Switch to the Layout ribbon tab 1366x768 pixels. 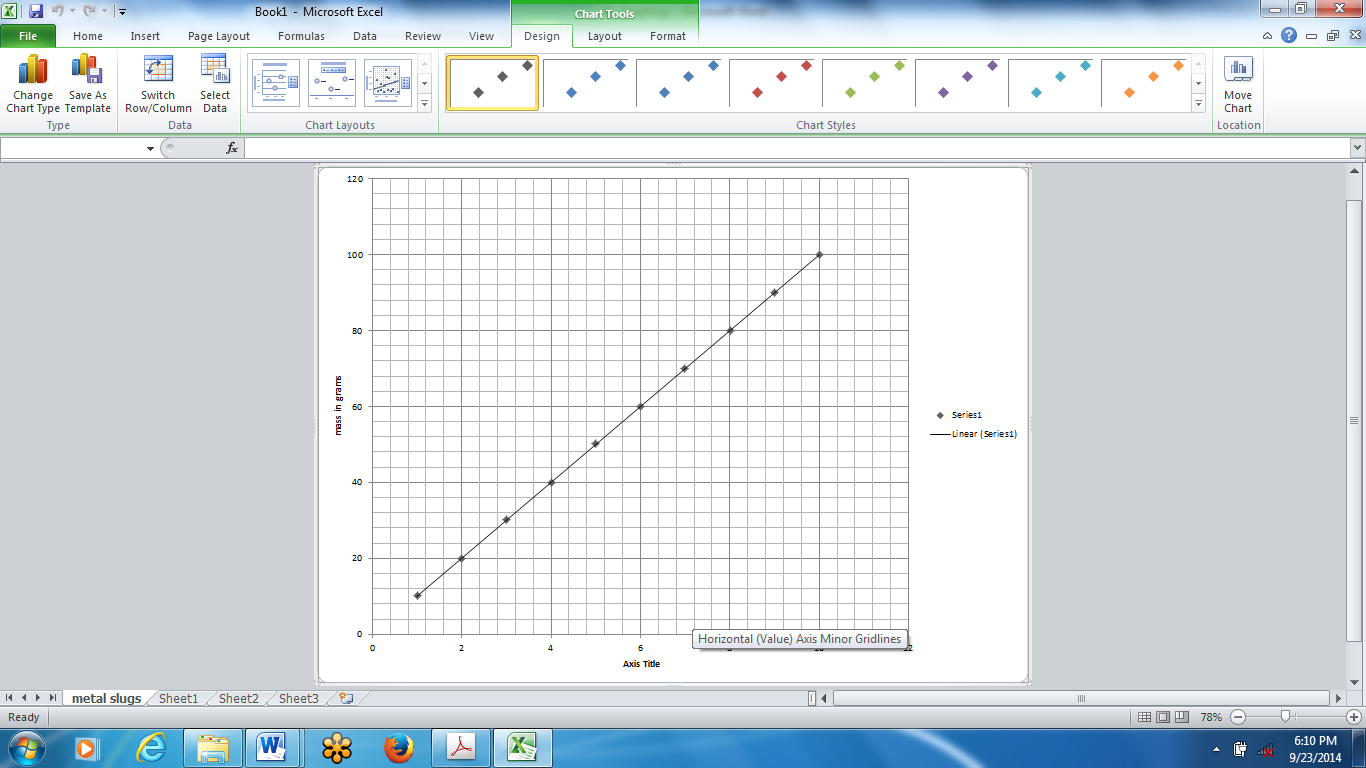tap(604, 36)
